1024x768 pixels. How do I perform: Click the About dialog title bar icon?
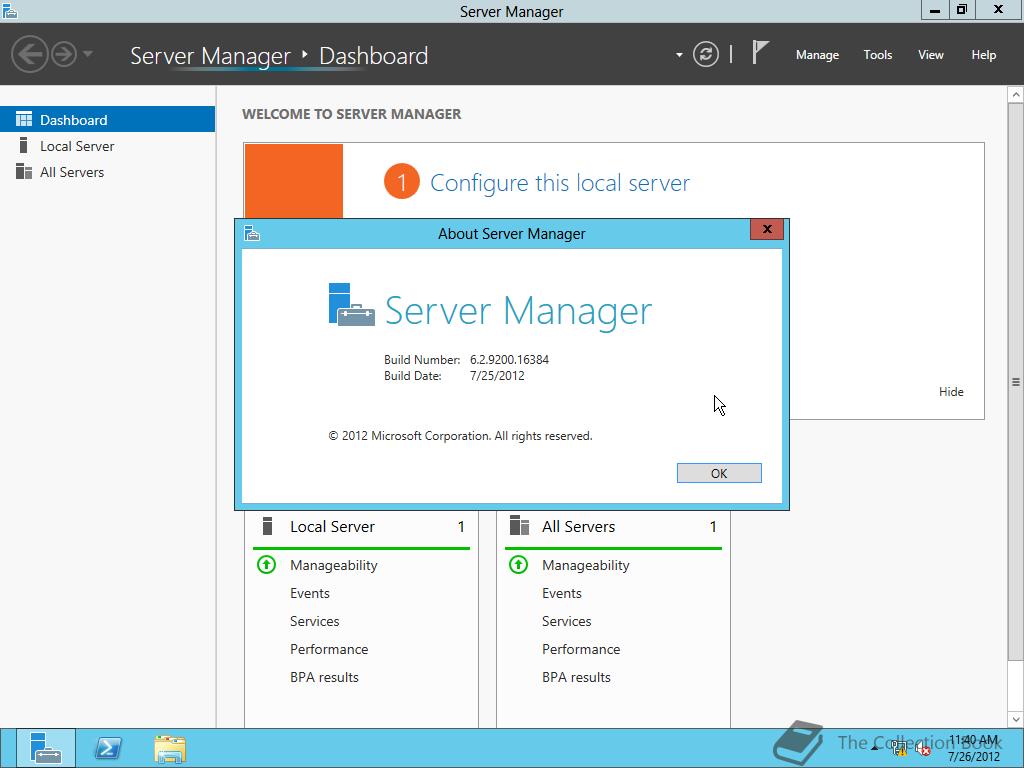[252, 233]
